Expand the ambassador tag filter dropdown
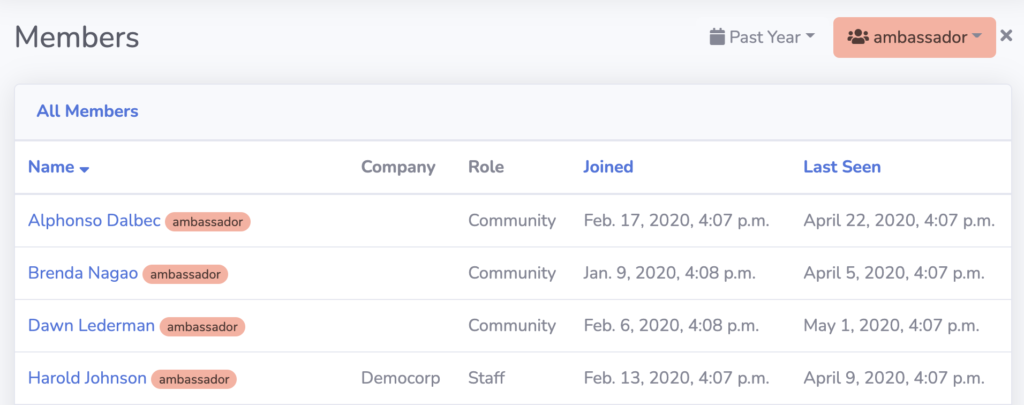Screen dimensions: 1024x405 pos(914,37)
